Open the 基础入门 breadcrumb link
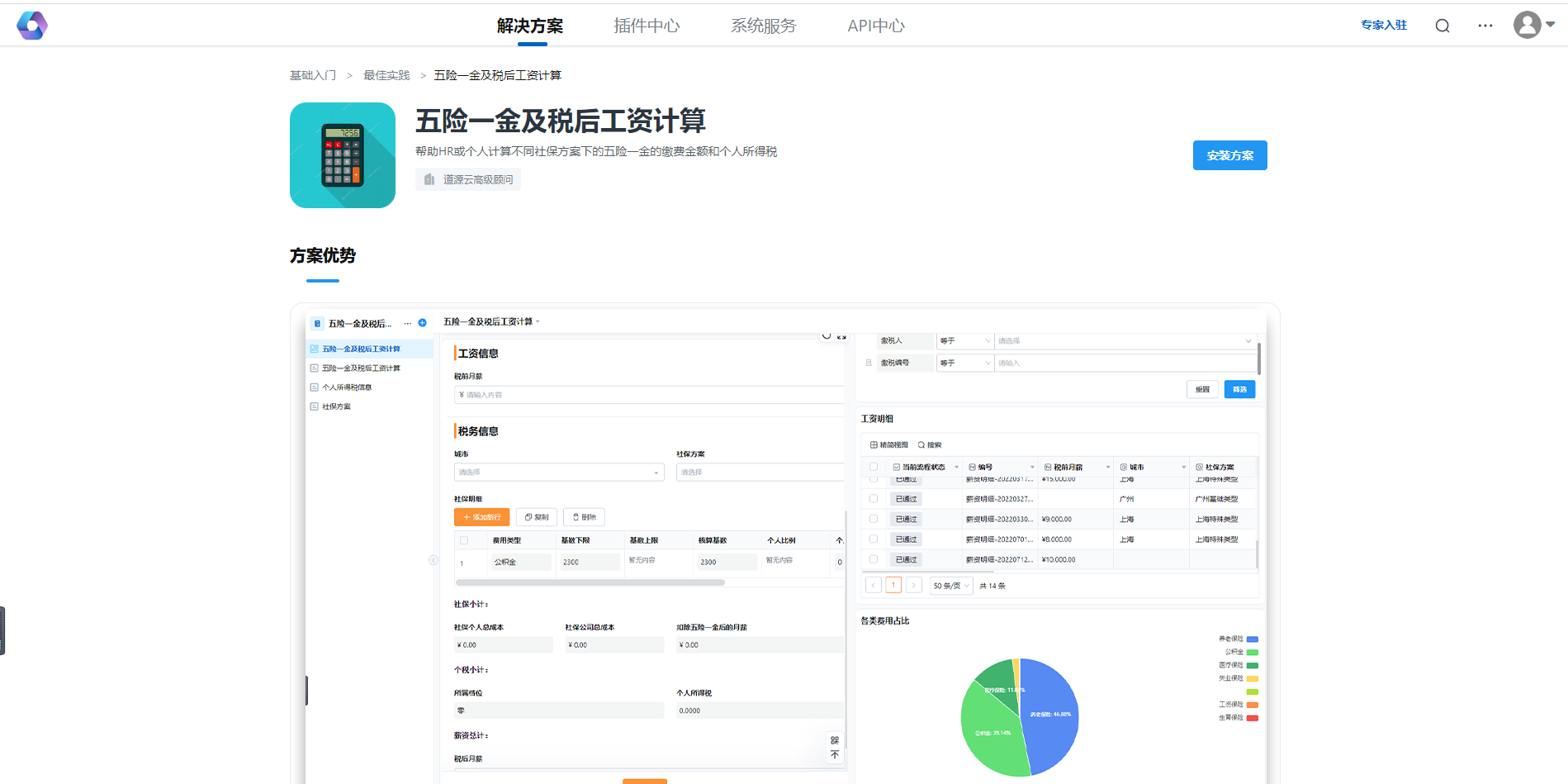This screenshot has height=784, width=1568. click(x=313, y=74)
